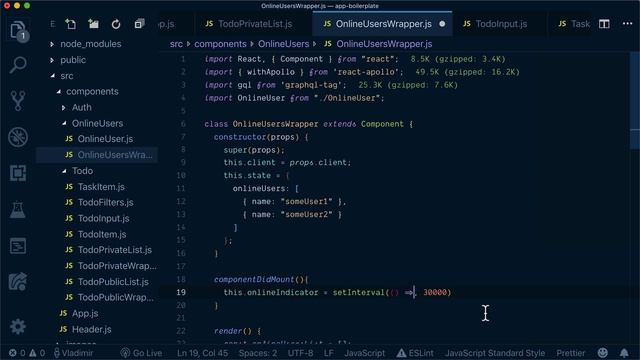The height and width of the screenshot is (360, 640).
Task: Click the unsaved dot on OnlineUsersWrapper.js tab
Action: pyautogui.click(x=442, y=24)
